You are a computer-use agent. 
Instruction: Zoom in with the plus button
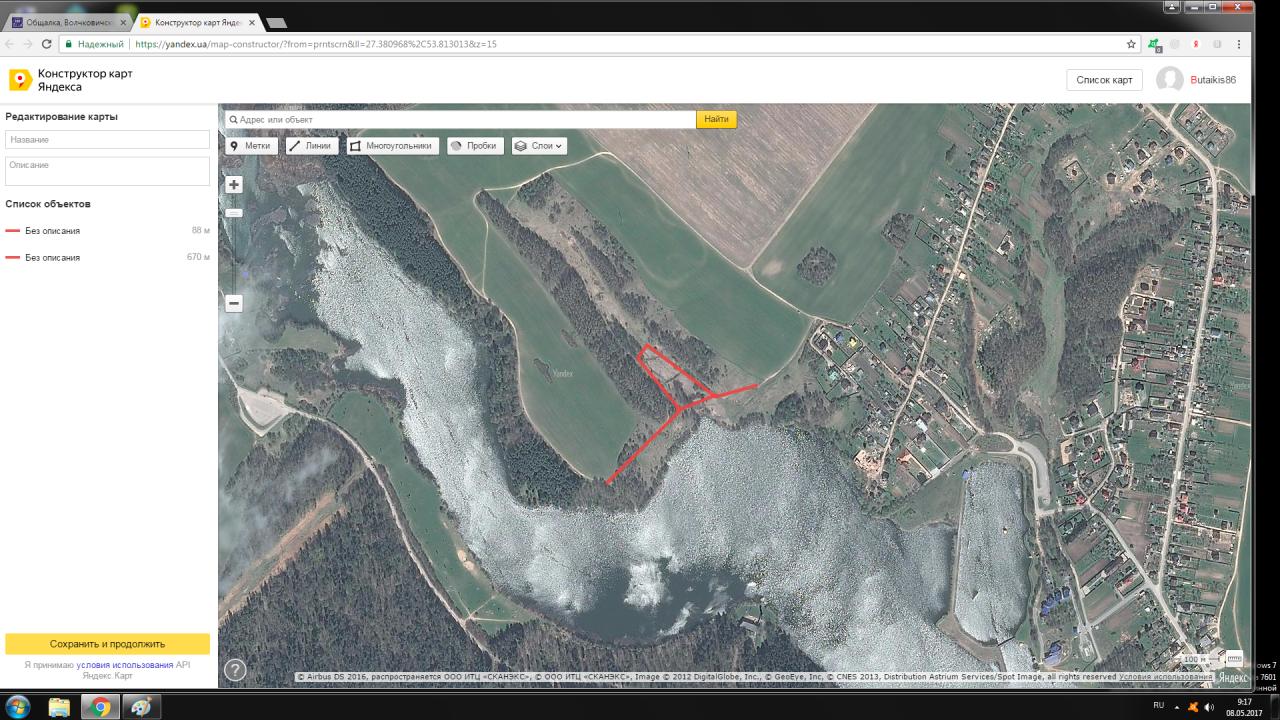pos(234,185)
